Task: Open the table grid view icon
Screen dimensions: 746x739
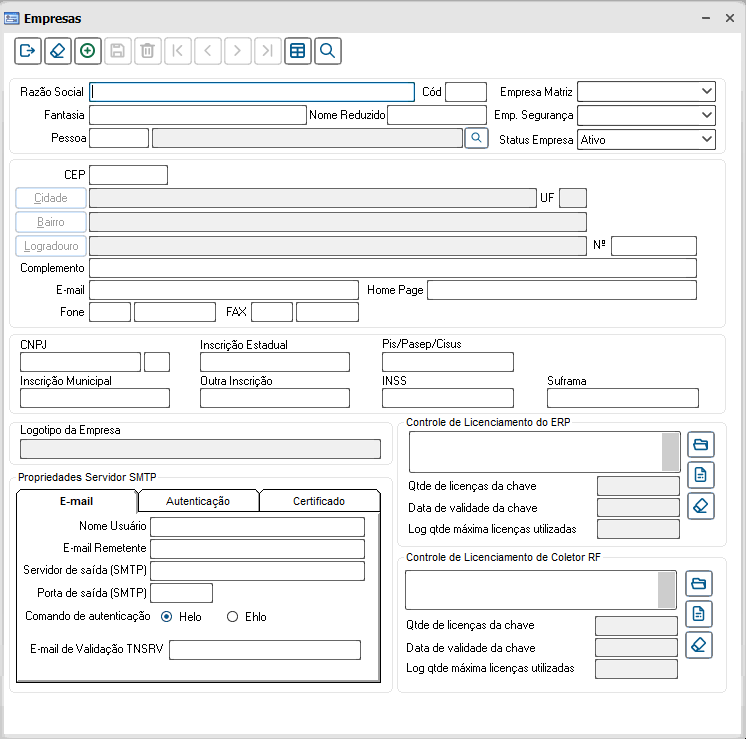Action: pyautogui.click(x=298, y=51)
